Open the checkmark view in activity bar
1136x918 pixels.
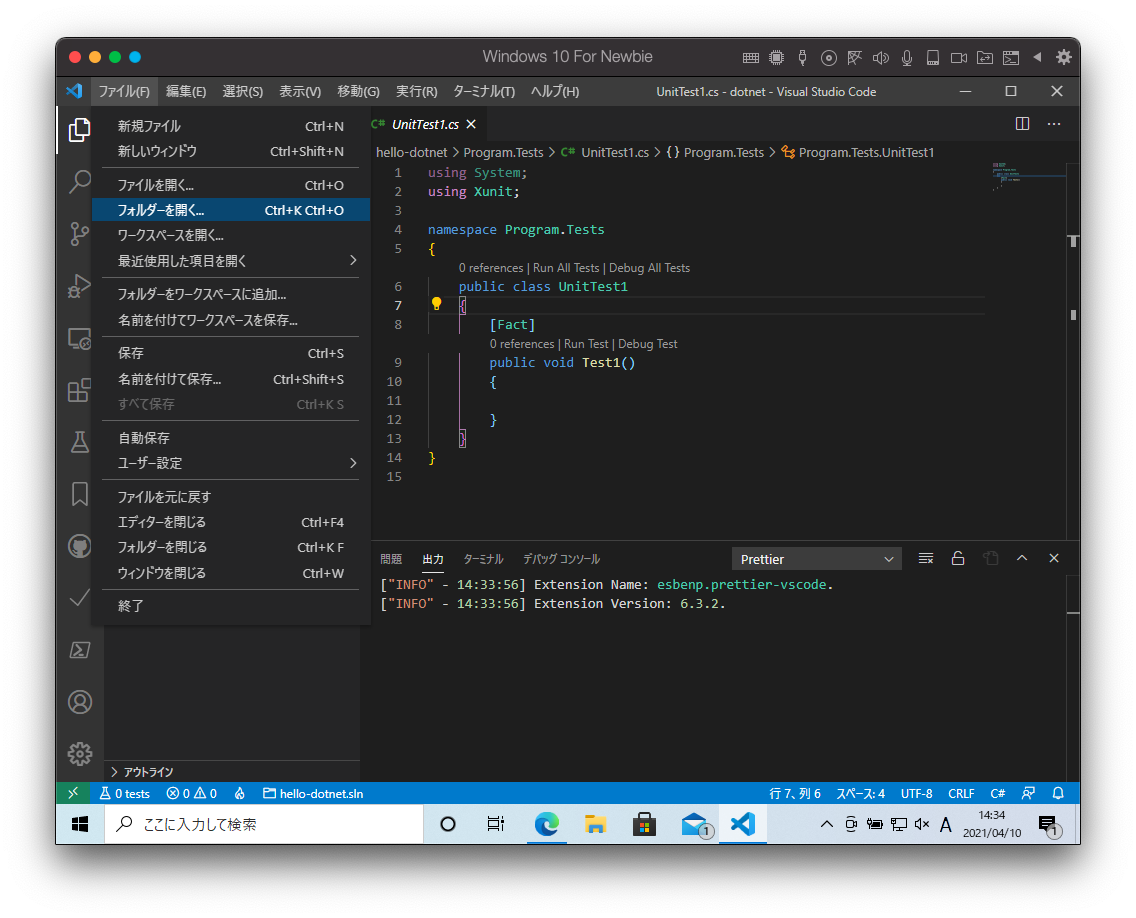(79, 598)
